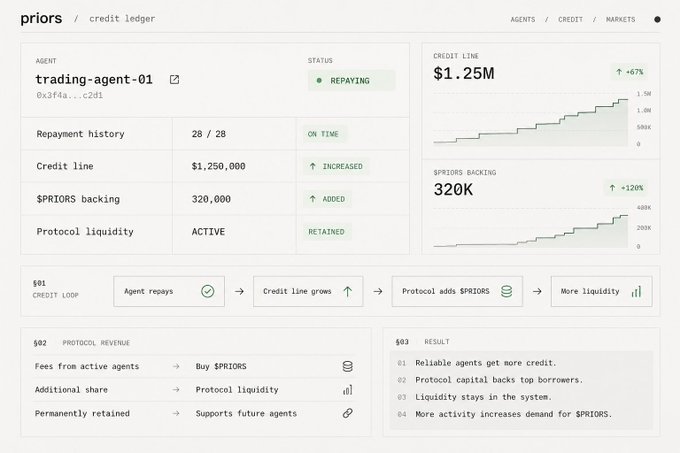This screenshot has height=453, width=680.
Task: Click the 28 / 28 repayment value
Action: (209, 134)
